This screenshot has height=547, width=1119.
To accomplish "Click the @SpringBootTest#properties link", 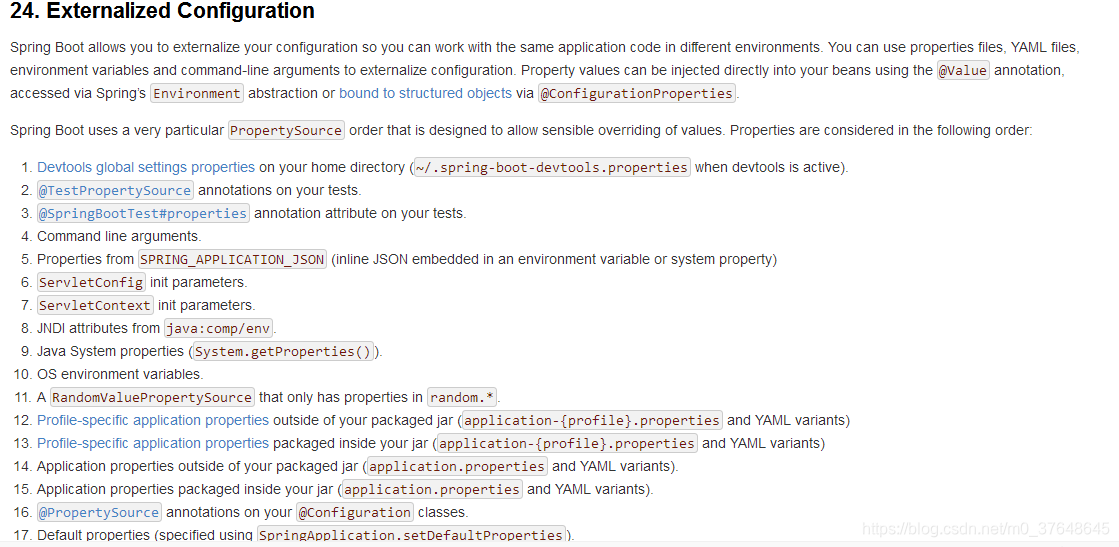I will point(143,213).
